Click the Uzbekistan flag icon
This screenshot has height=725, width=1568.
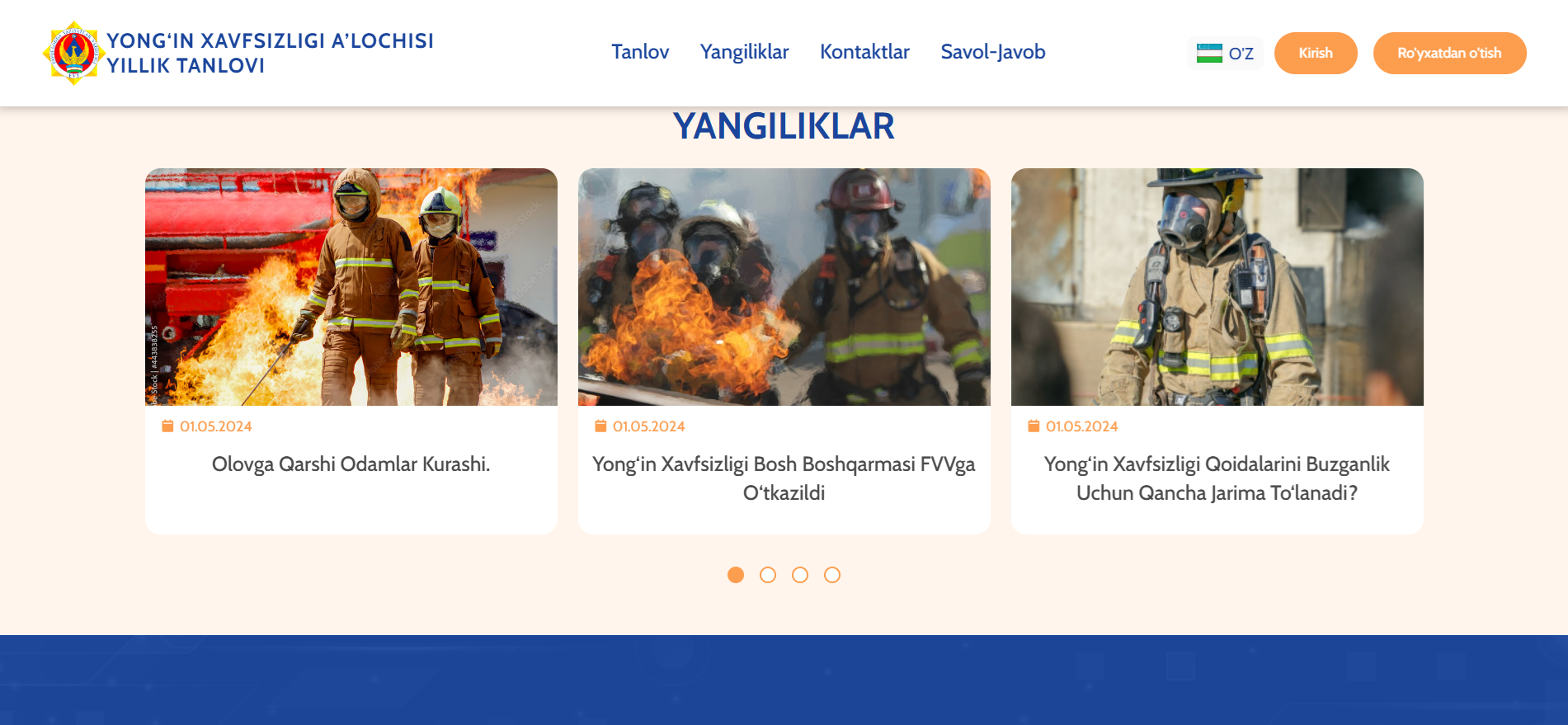[1209, 54]
